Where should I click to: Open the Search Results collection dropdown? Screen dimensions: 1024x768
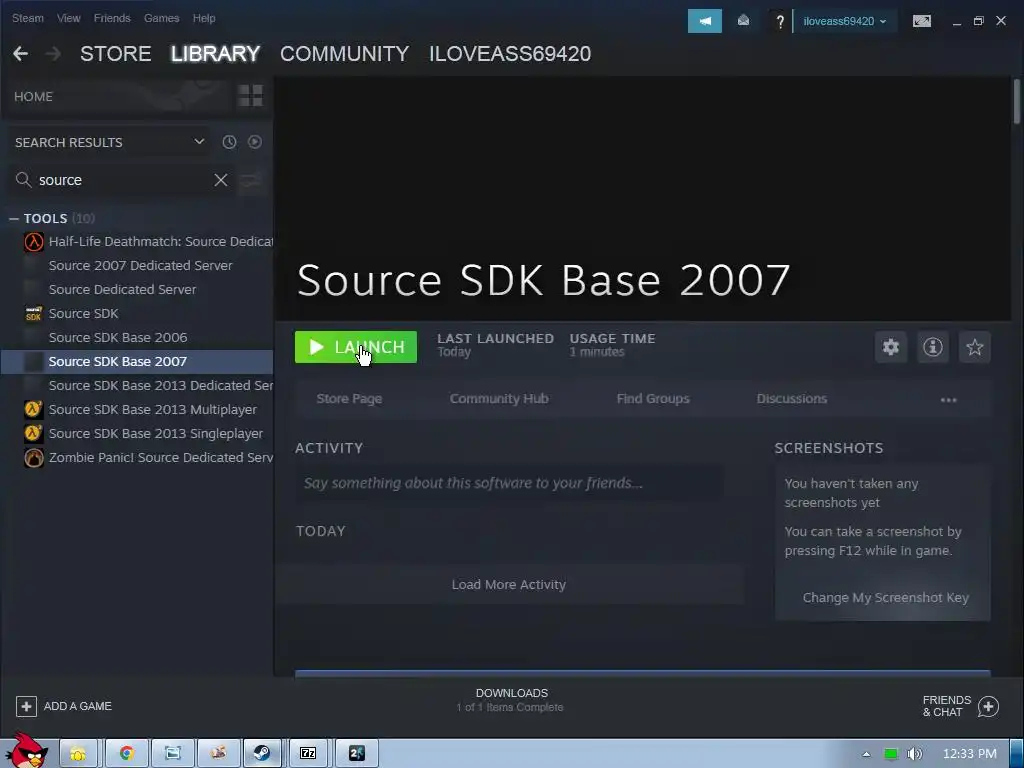(x=109, y=142)
